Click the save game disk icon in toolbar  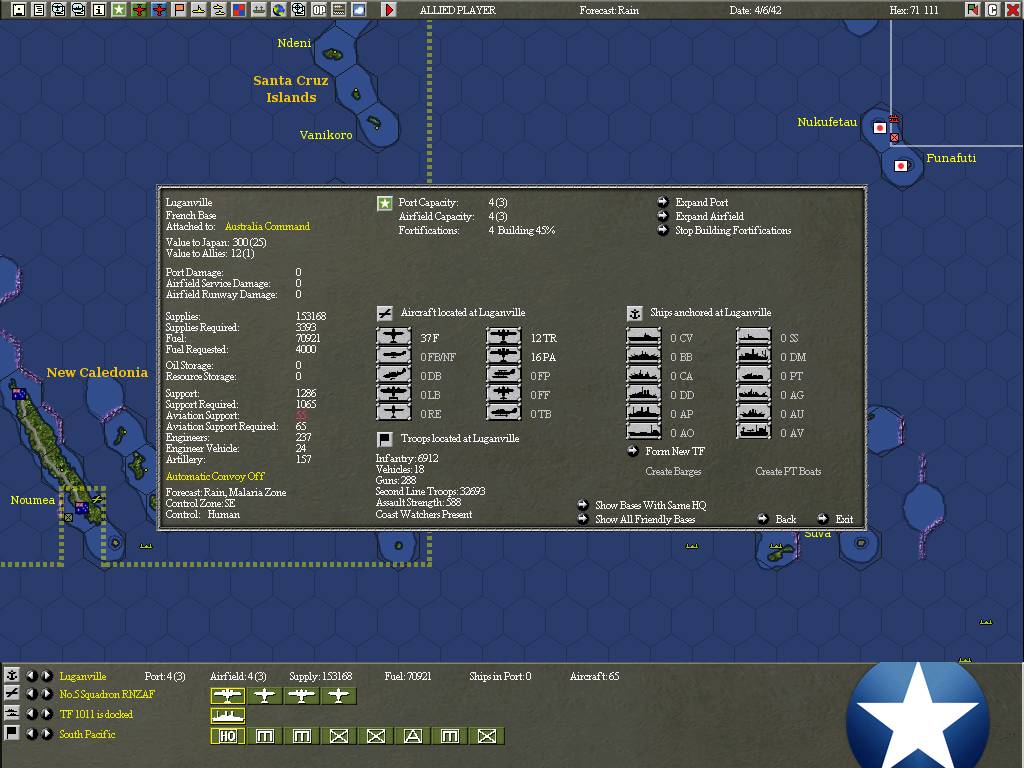tap(19, 10)
